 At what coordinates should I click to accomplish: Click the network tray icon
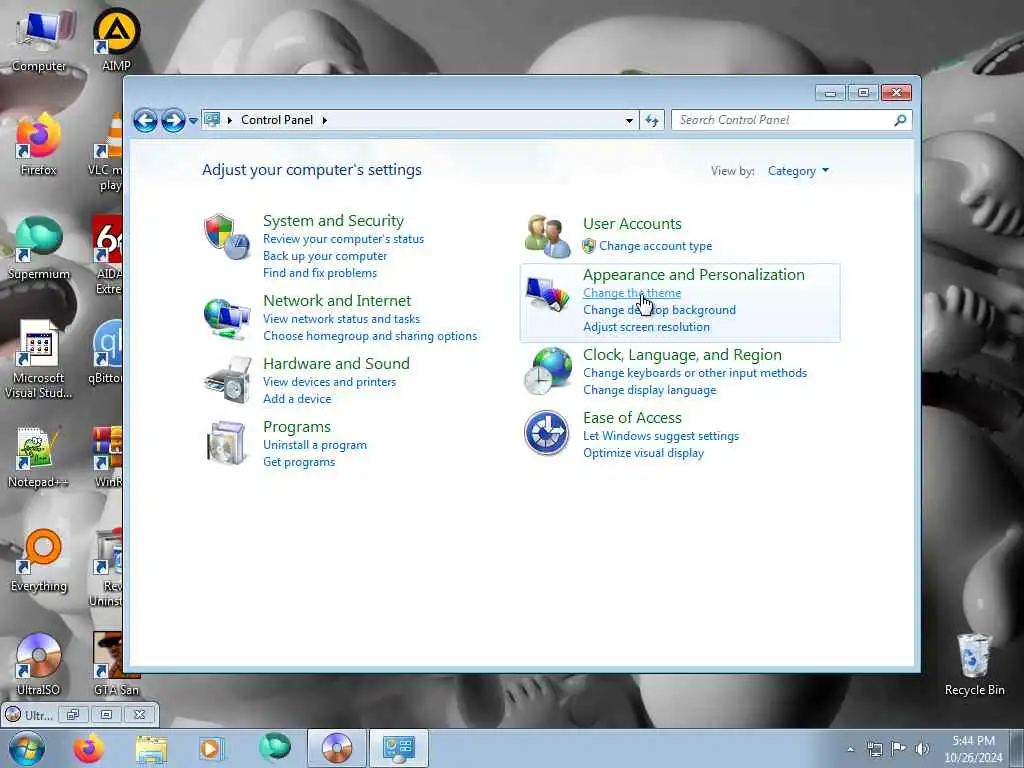point(874,749)
